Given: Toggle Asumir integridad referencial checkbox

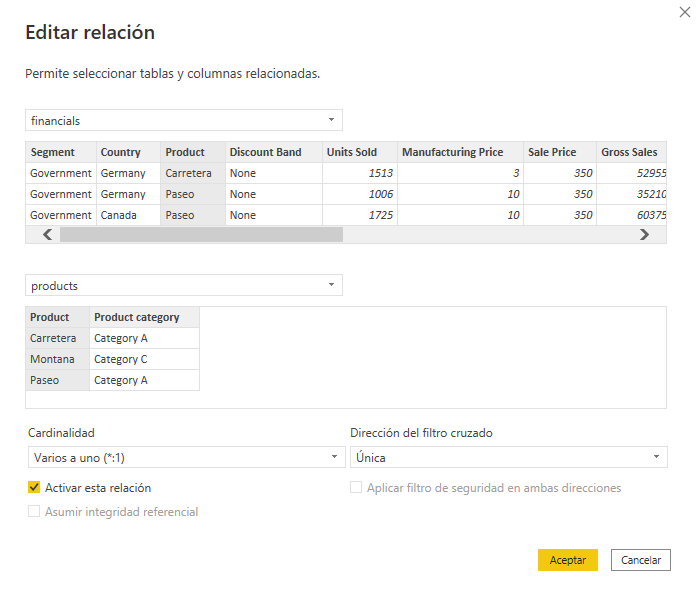Looking at the screenshot, I should coord(35,512).
